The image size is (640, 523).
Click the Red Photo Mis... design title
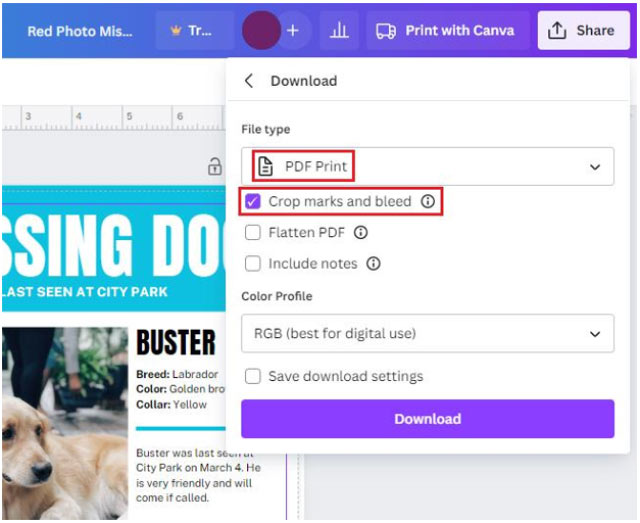[x=79, y=31]
